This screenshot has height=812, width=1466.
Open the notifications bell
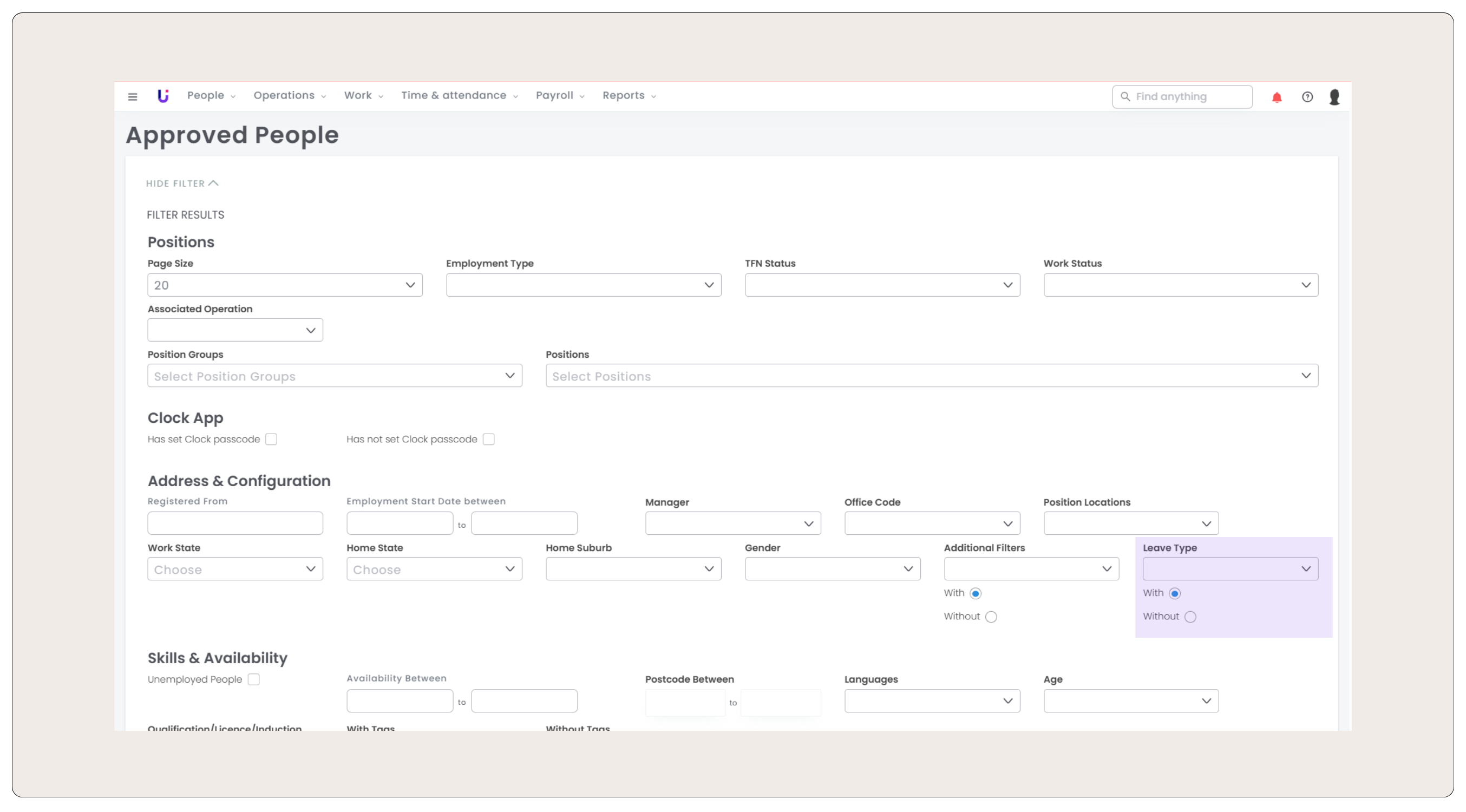pyautogui.click(x=1277, y=97)
